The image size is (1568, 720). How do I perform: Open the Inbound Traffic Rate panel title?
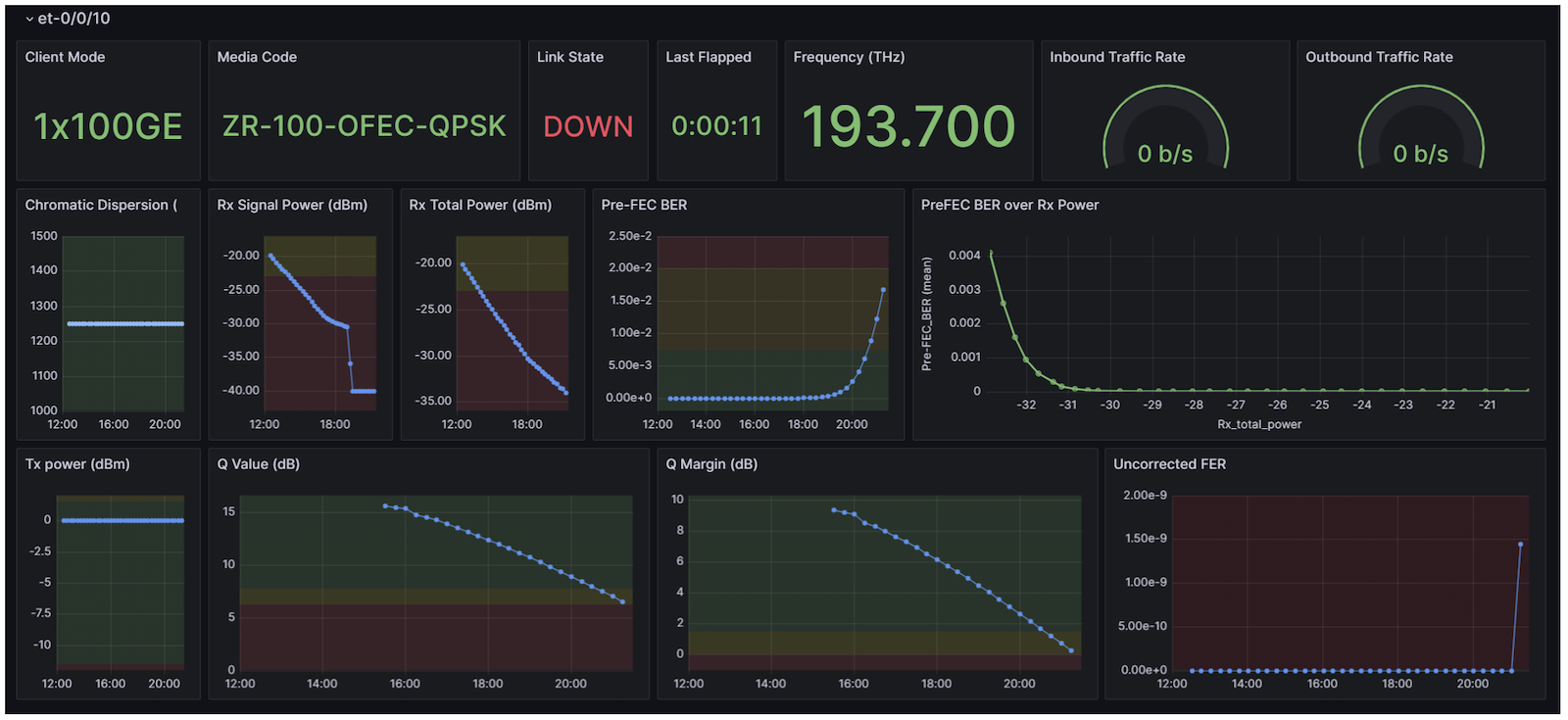point(1117,57)
